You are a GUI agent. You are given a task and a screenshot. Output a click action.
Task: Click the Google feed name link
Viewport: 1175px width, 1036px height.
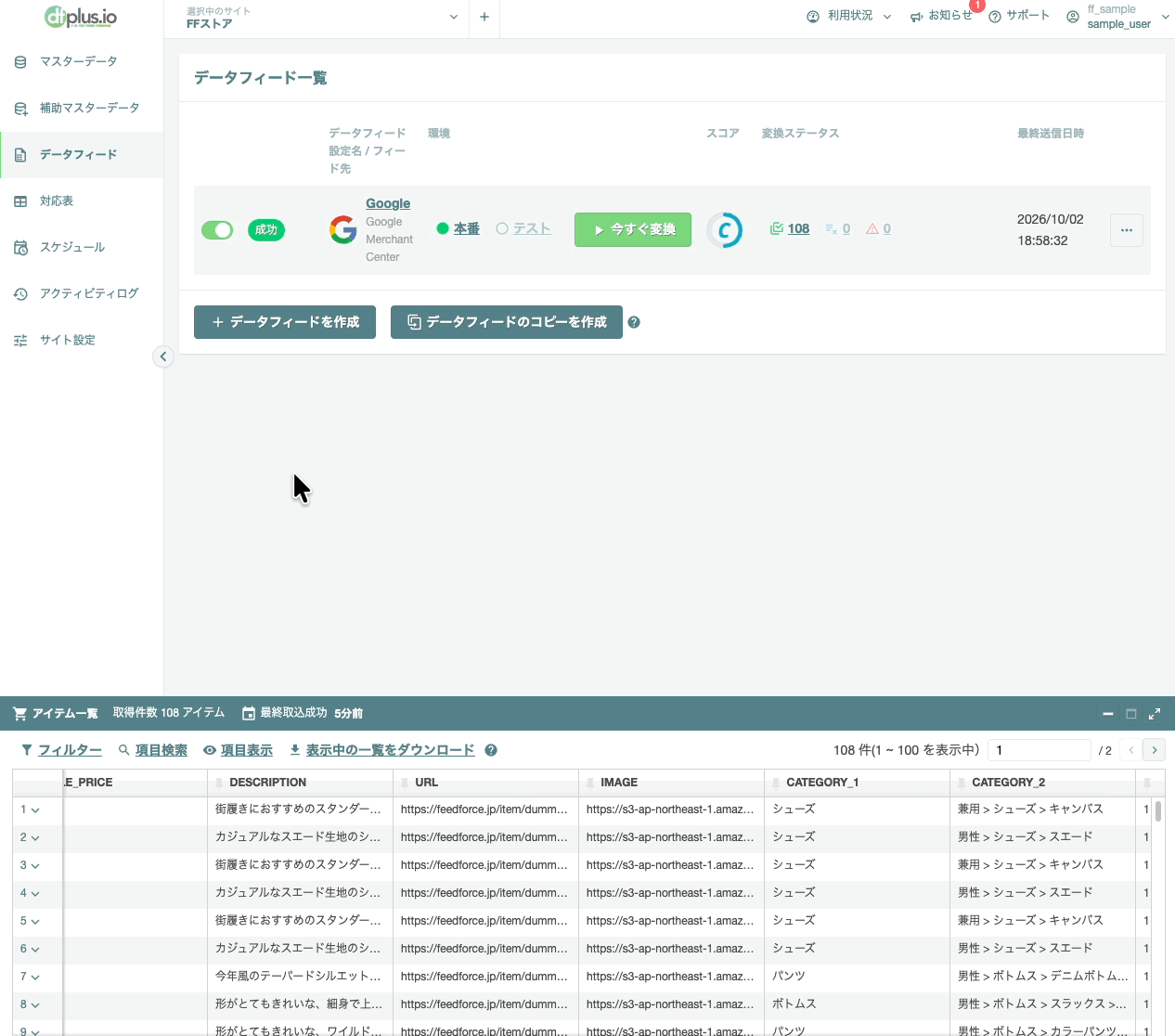point(388,203)
